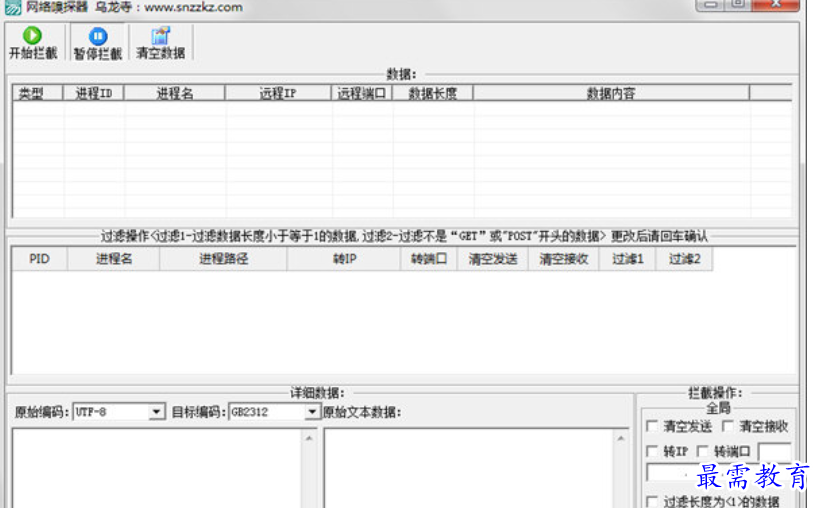Start interception with 开始拦截 button
Image resolution: width=818 pixels, height=508 pixels.
point(33,43)
